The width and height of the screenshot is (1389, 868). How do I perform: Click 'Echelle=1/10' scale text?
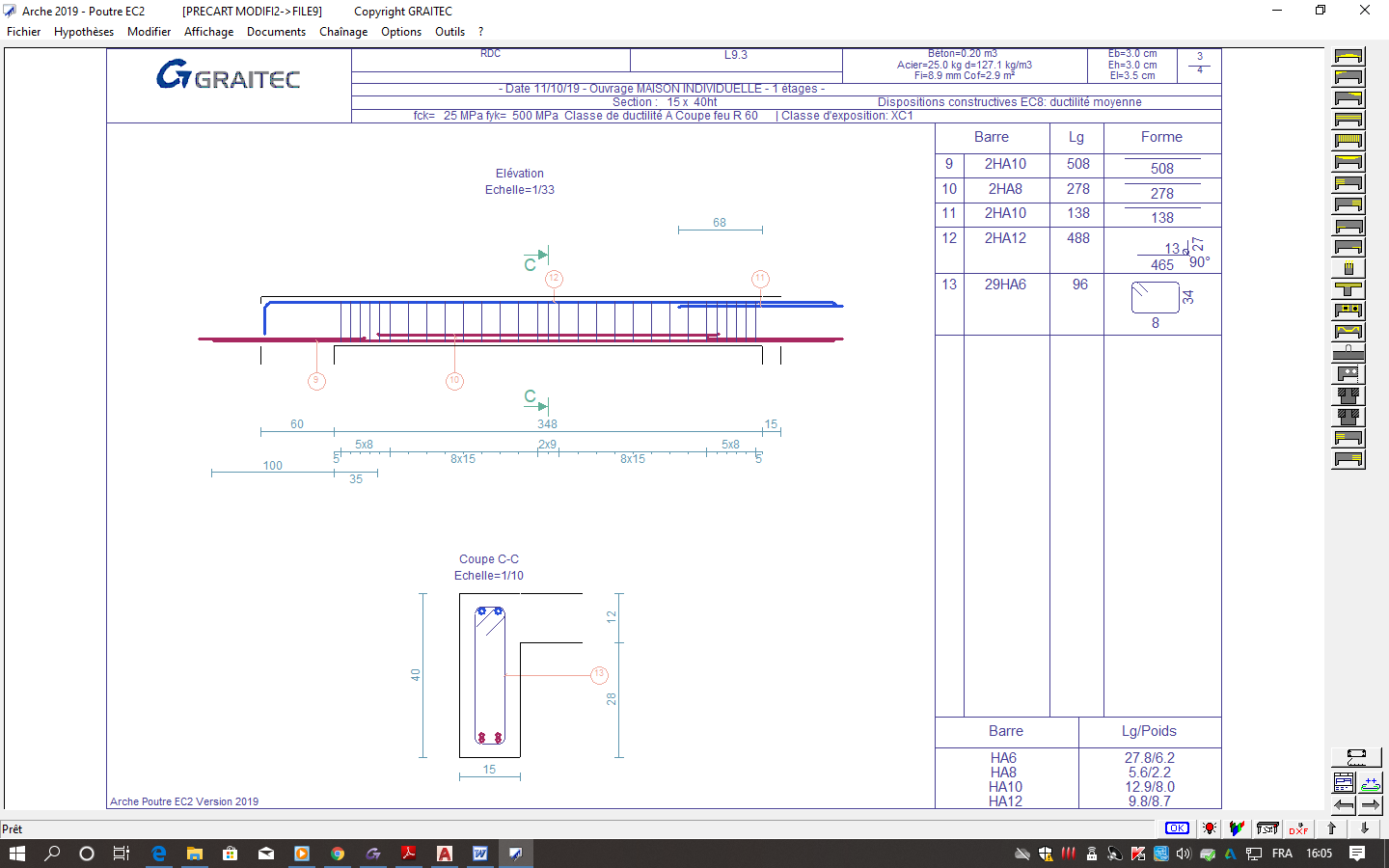tap(489, 576)
